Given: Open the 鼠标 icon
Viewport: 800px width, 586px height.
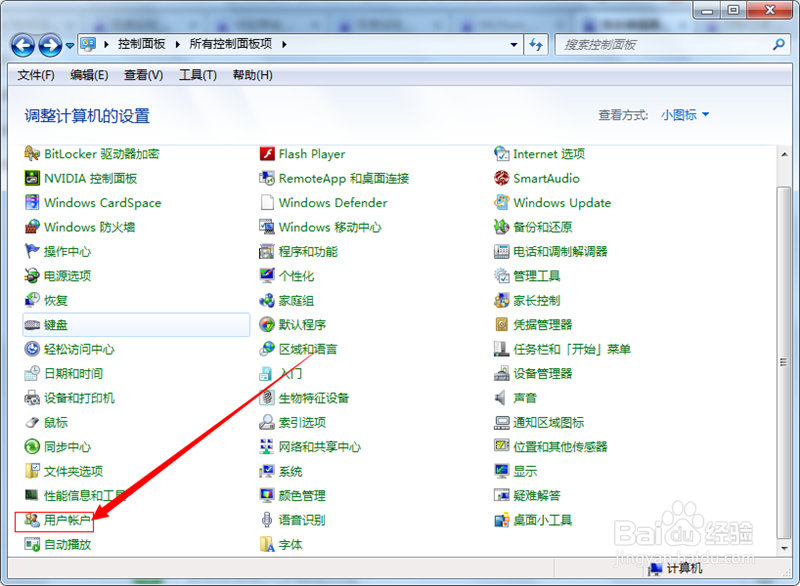Looking at the screenshot, I should click(x=32, y=422).
